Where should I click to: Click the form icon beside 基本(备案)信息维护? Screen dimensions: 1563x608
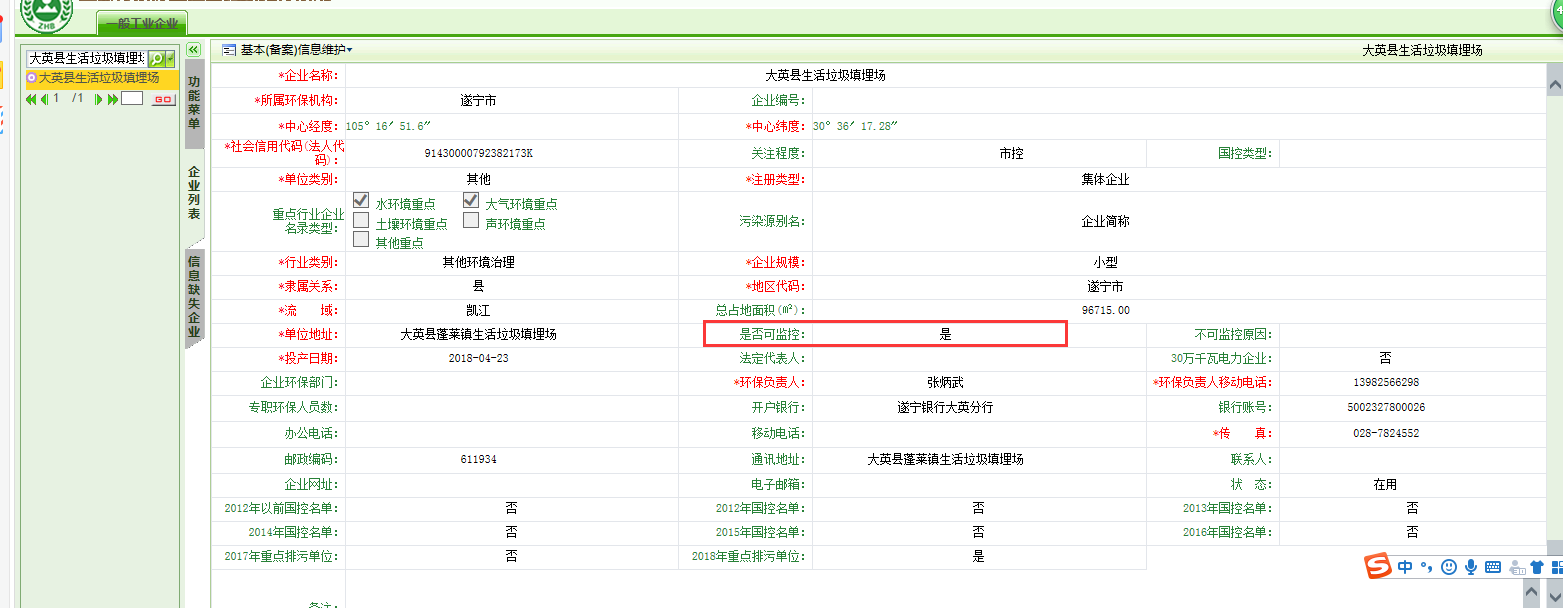pyautogui.click(x=229, y=49)
